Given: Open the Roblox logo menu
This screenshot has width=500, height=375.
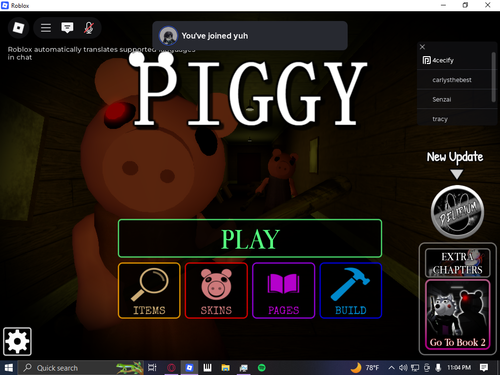Looking at the screenshot, I should 18,28.
